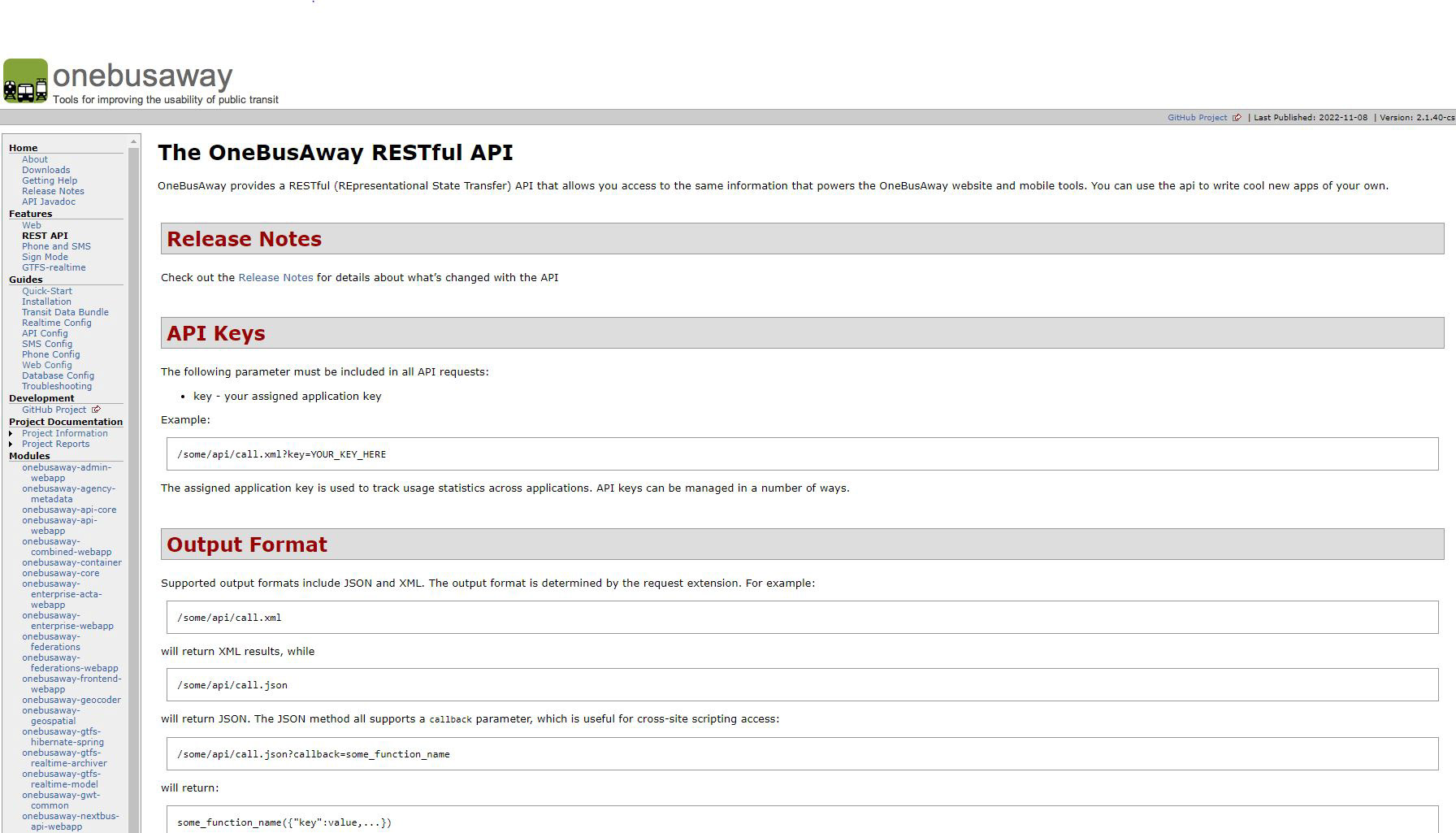
Task: Click the /some/api/call.json code box
Action: 802,684
